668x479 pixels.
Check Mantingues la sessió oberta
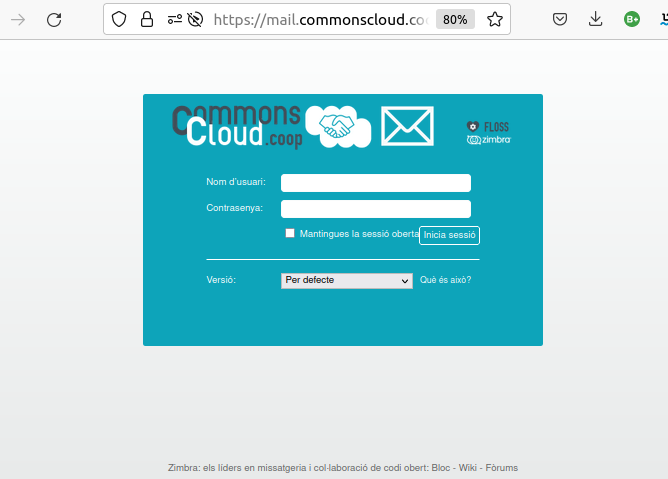(290, 233)
